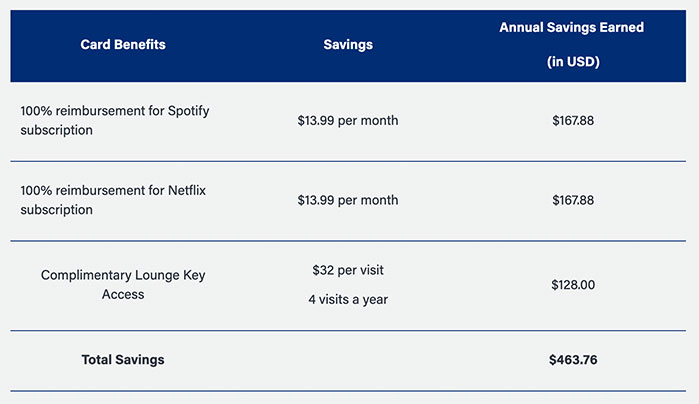The width and height of the screenshot is (699, 404).
Task: Click the Card Benefits column header
Action: pos(123,45)
